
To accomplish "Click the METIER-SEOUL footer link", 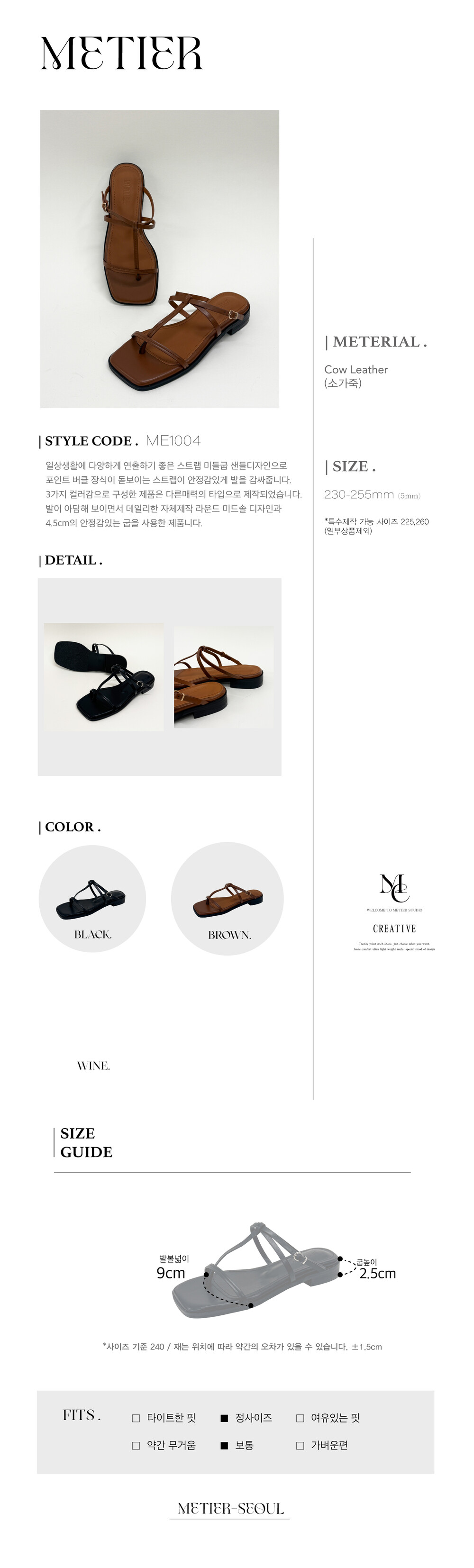I will click(x=231, y=1508).
